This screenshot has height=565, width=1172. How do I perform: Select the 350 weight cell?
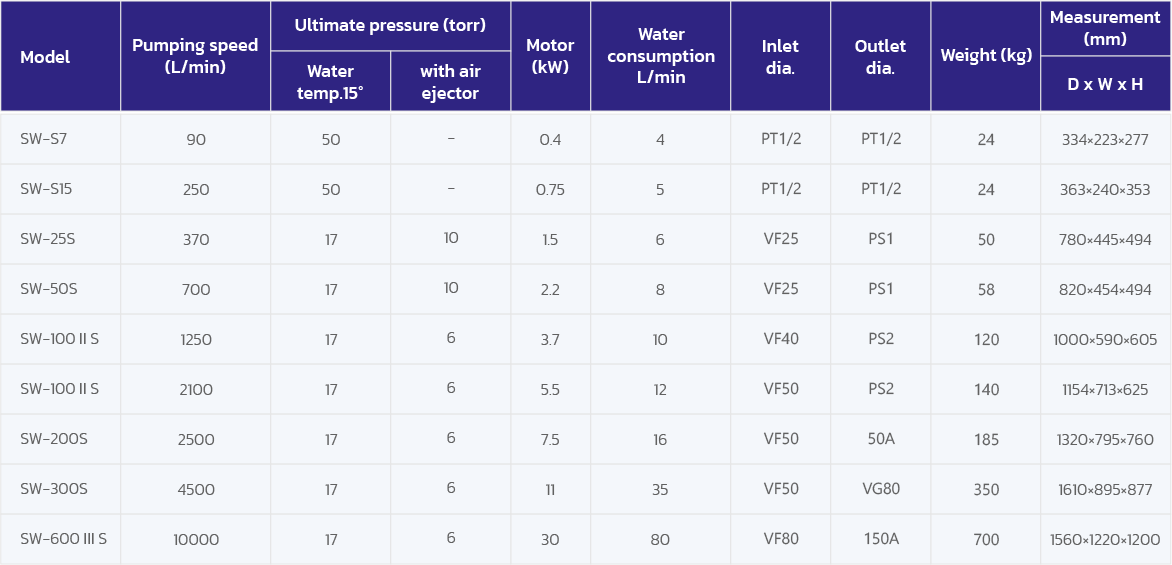pyautogui.click(x=986, y=490)
